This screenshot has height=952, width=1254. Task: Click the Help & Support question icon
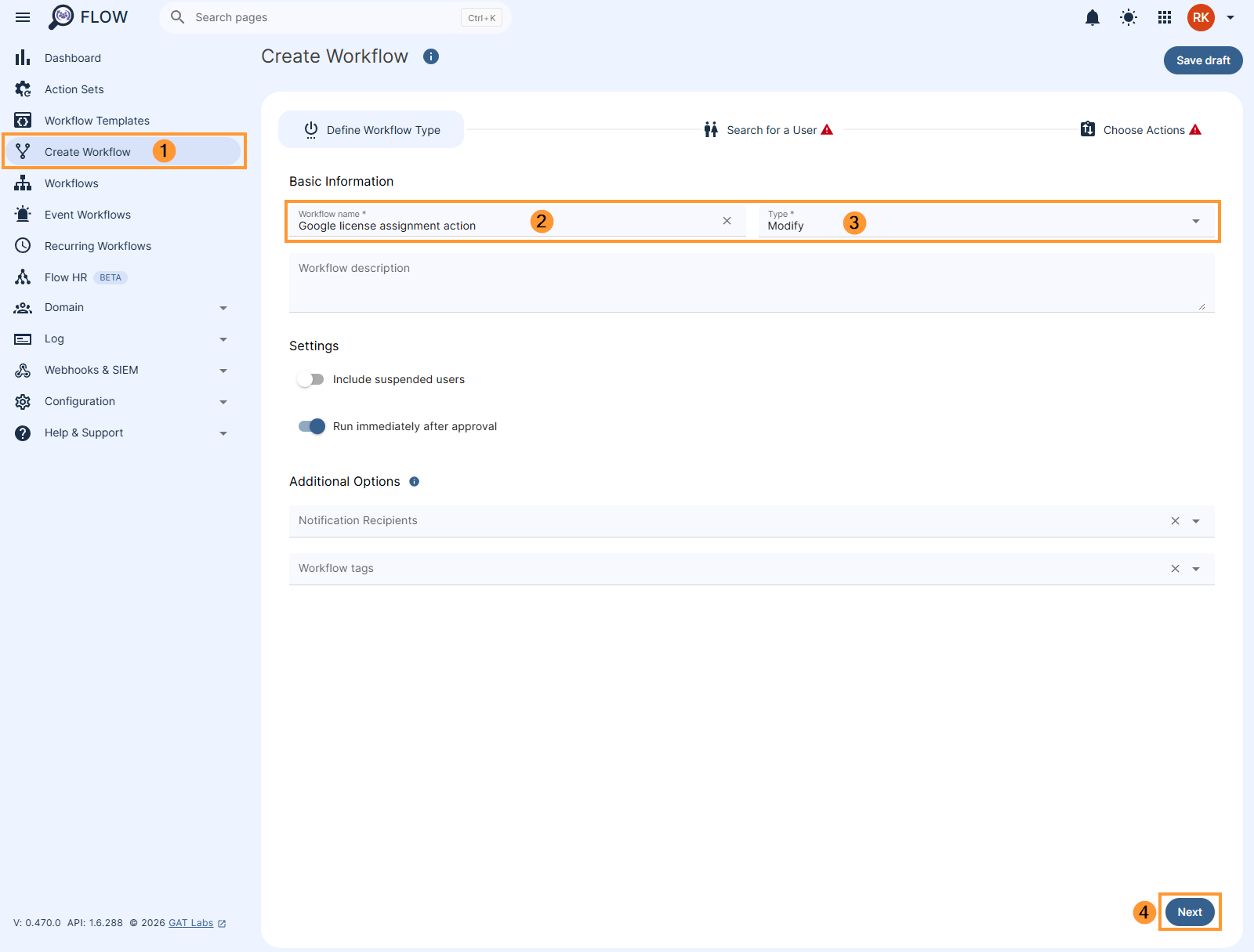23,433
